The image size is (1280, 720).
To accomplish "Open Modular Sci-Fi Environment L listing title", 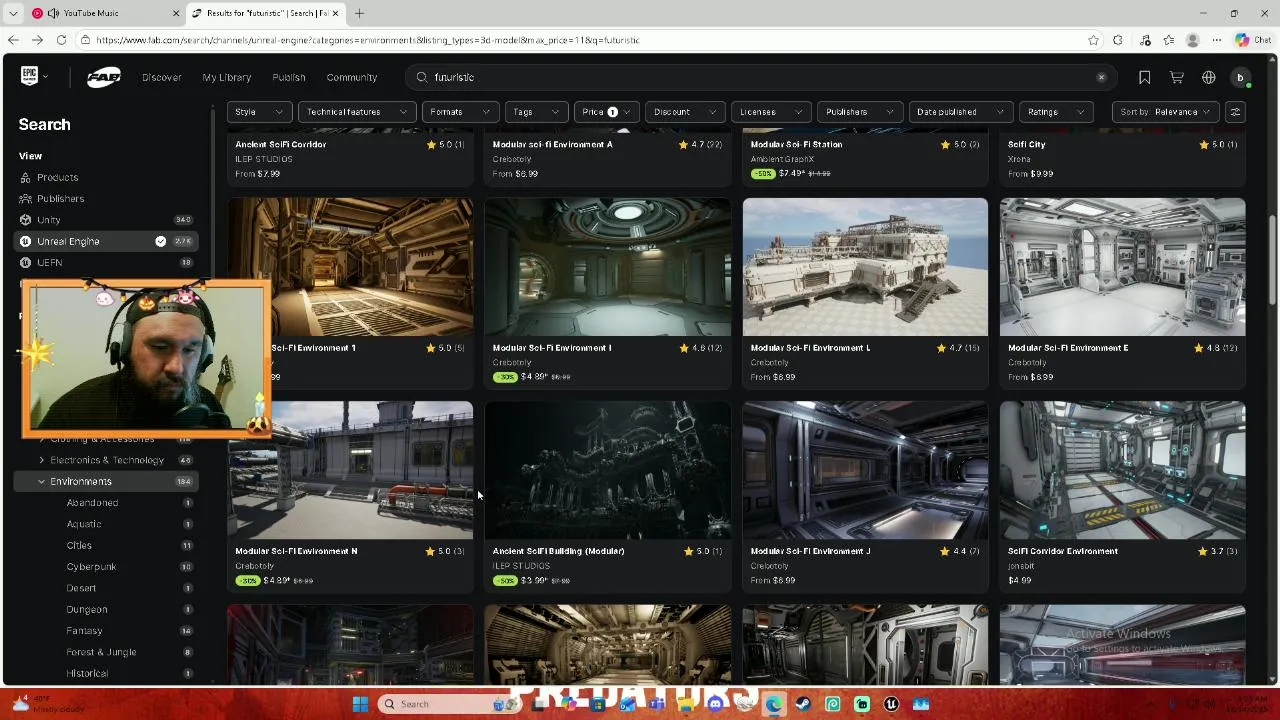I will click(x=810, y=348).
